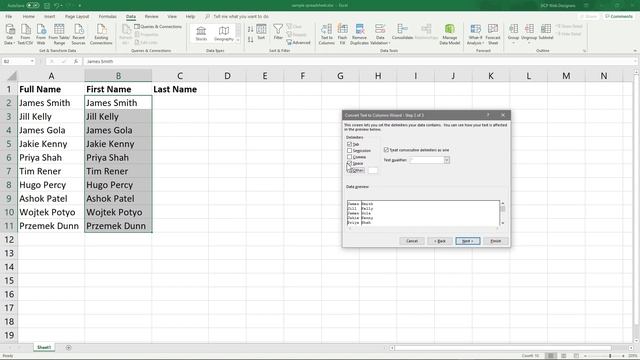Click the Finish button in wizard
640x360 pixels.
click(x=496, y=241)
